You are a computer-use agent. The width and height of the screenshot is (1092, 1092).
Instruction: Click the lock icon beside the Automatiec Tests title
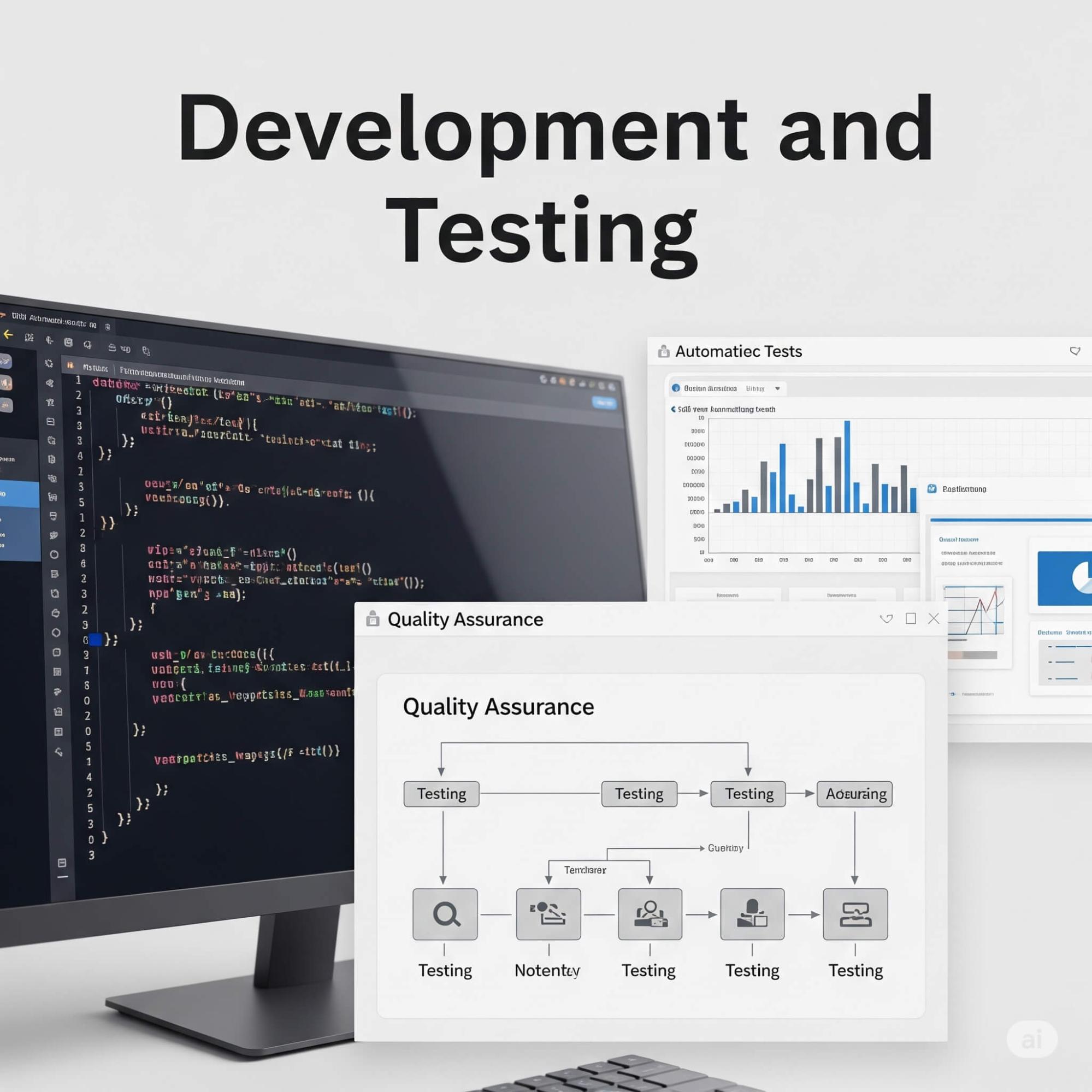point(664,351)
